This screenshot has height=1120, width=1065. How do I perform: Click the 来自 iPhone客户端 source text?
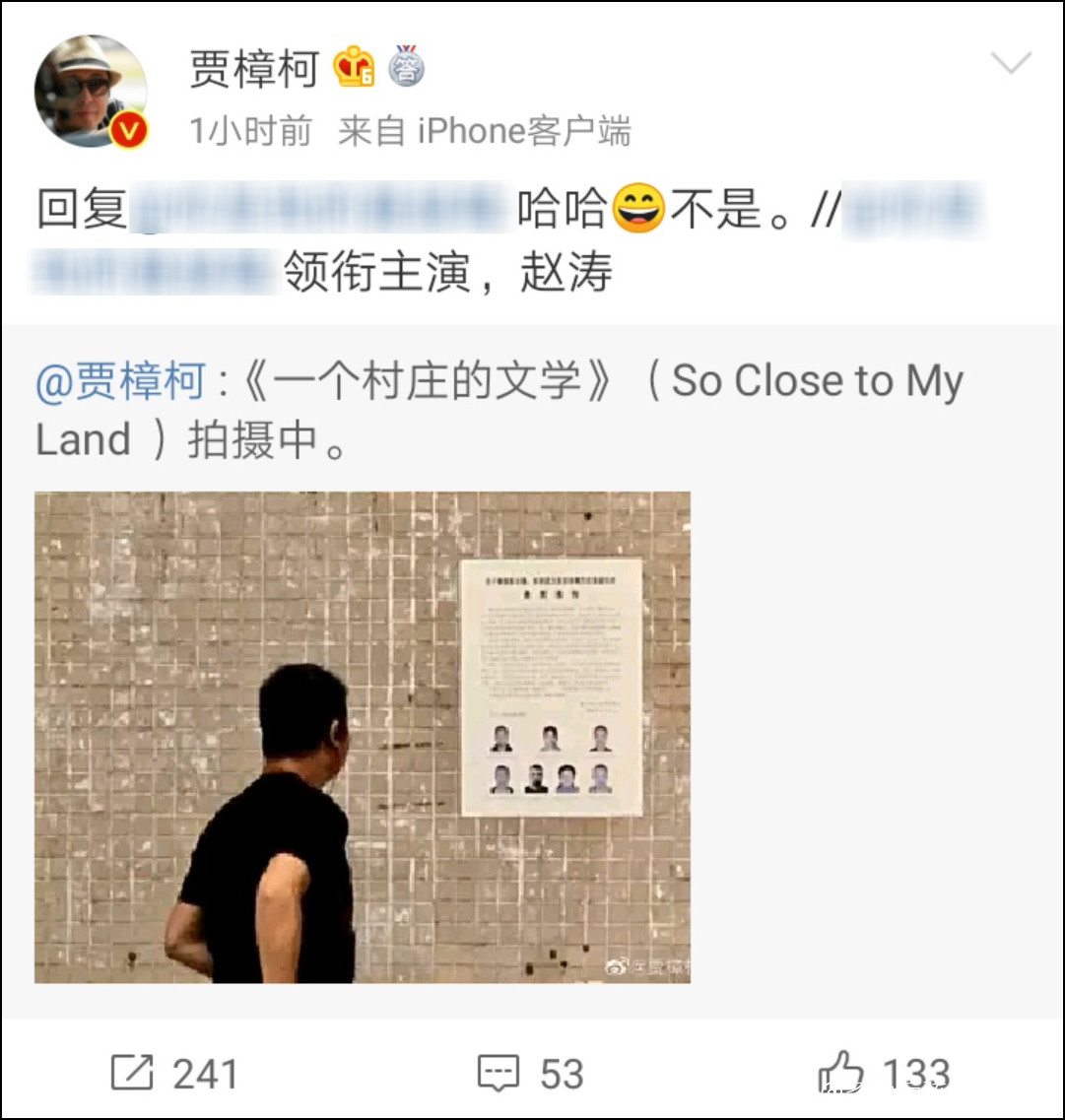coord(485,131)
